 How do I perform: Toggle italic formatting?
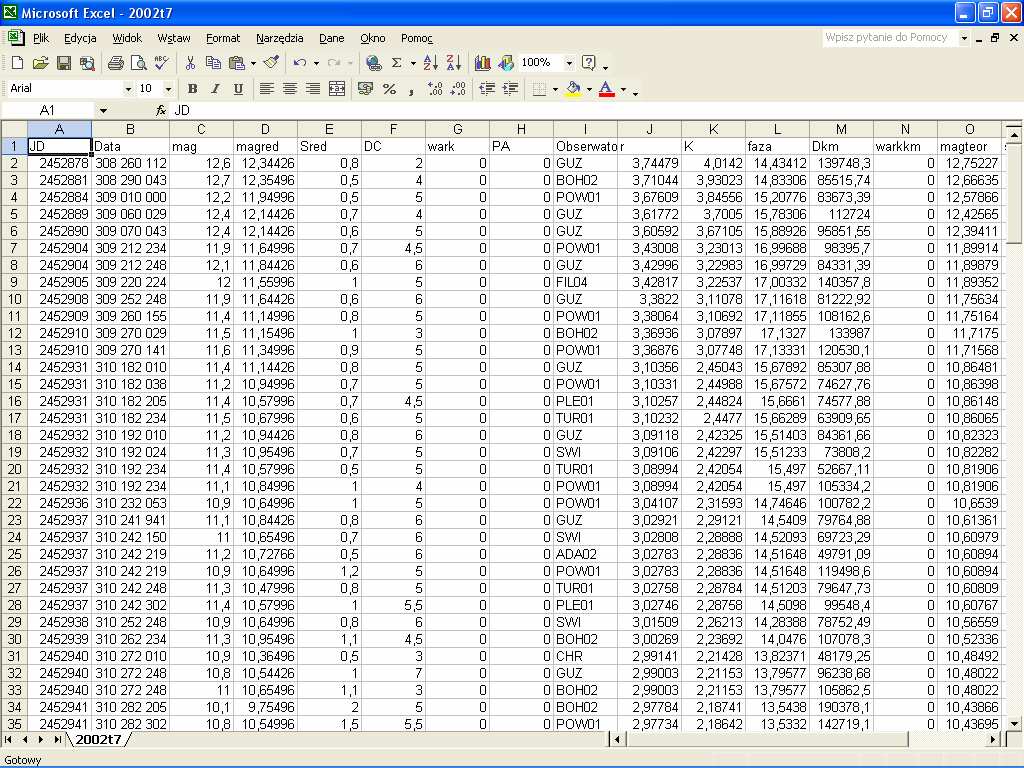215,89
